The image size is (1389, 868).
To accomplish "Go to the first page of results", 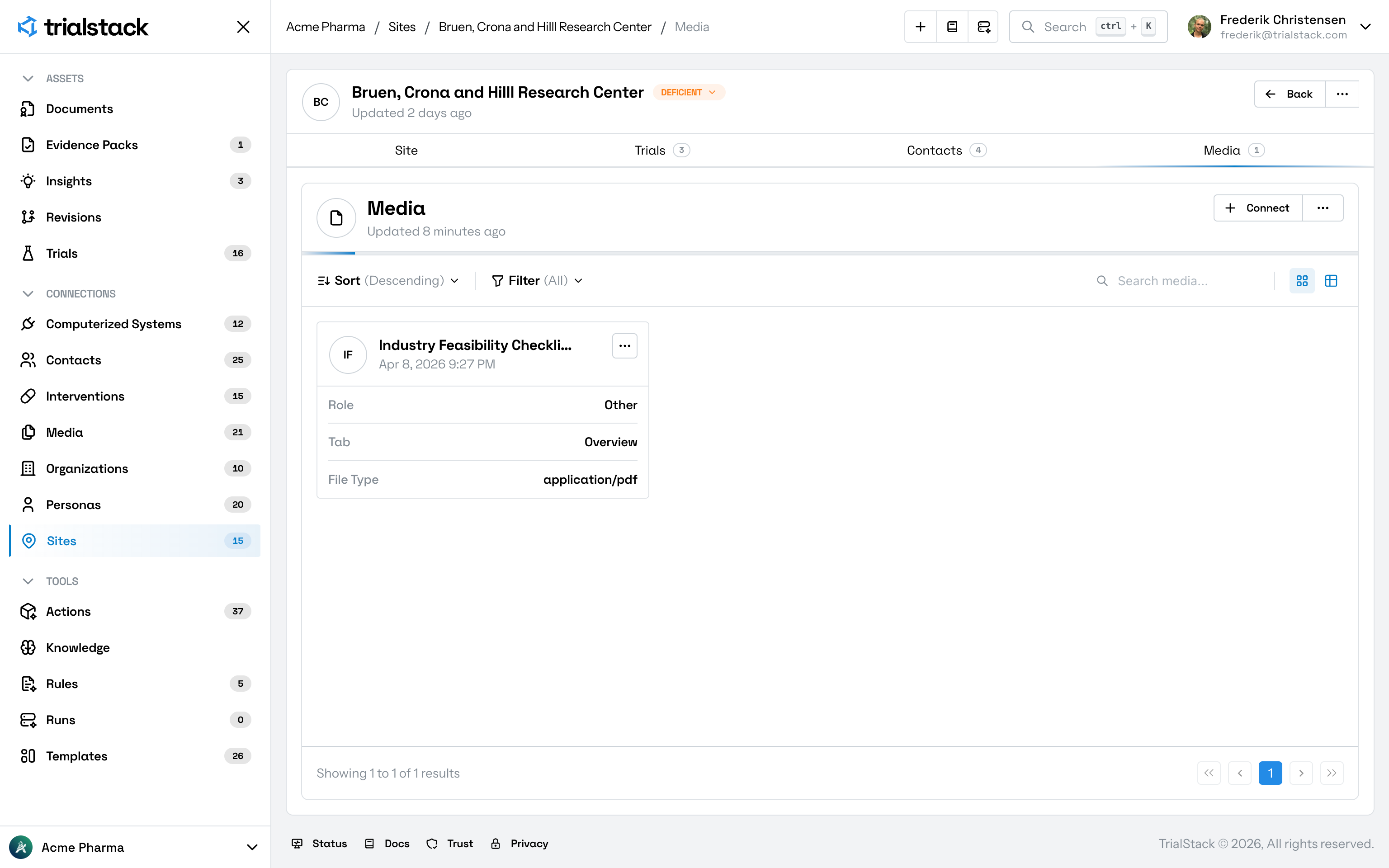I will 1209,773.
